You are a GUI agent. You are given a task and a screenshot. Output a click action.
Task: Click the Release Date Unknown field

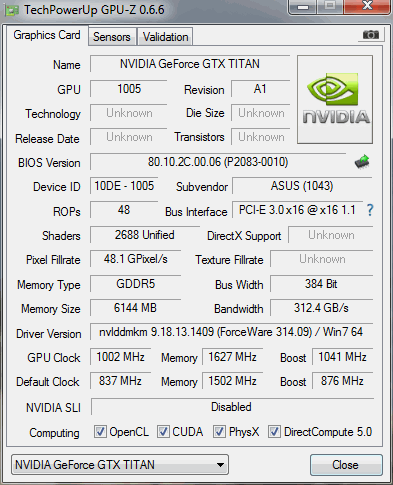tap(129, 137)
